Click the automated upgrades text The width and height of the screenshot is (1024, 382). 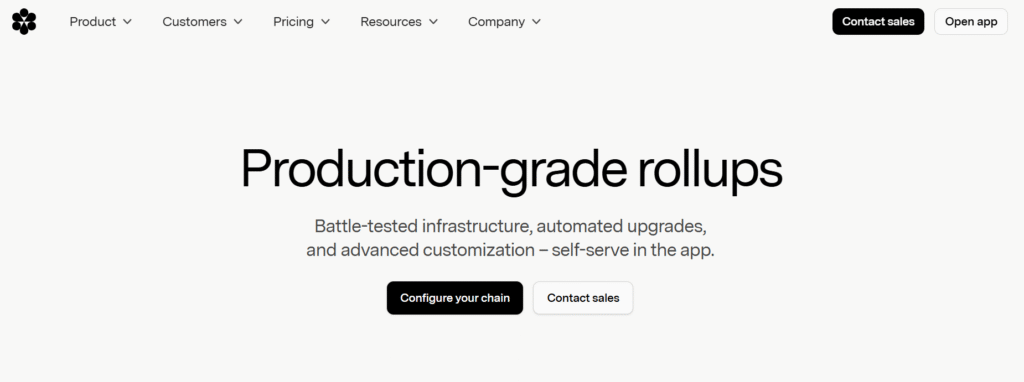pyautogui.click(x=622, y=226)
